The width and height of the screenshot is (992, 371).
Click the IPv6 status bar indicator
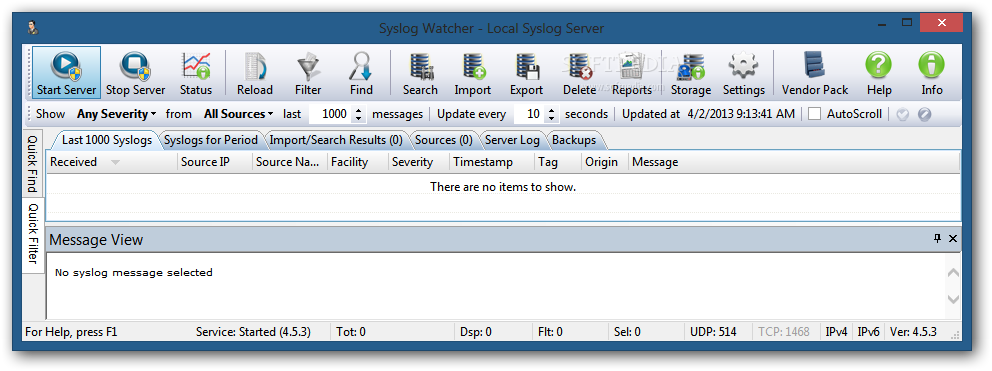868,332
